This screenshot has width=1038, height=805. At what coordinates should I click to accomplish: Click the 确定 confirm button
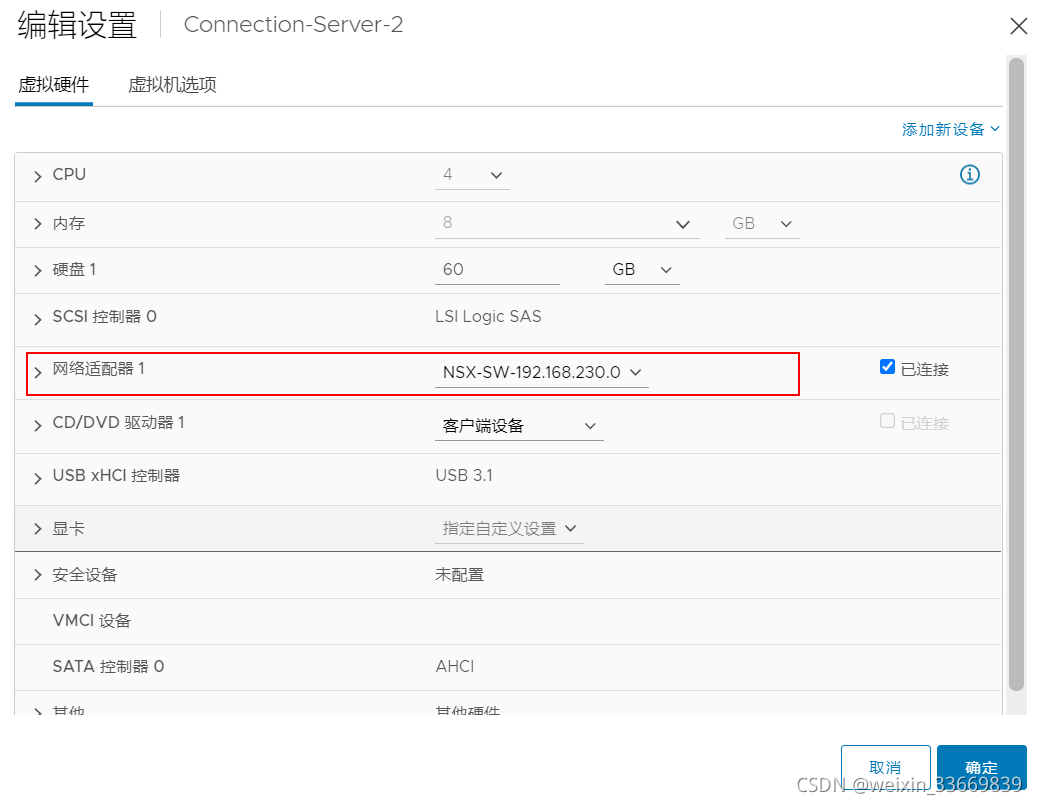[x=981, y=767]
